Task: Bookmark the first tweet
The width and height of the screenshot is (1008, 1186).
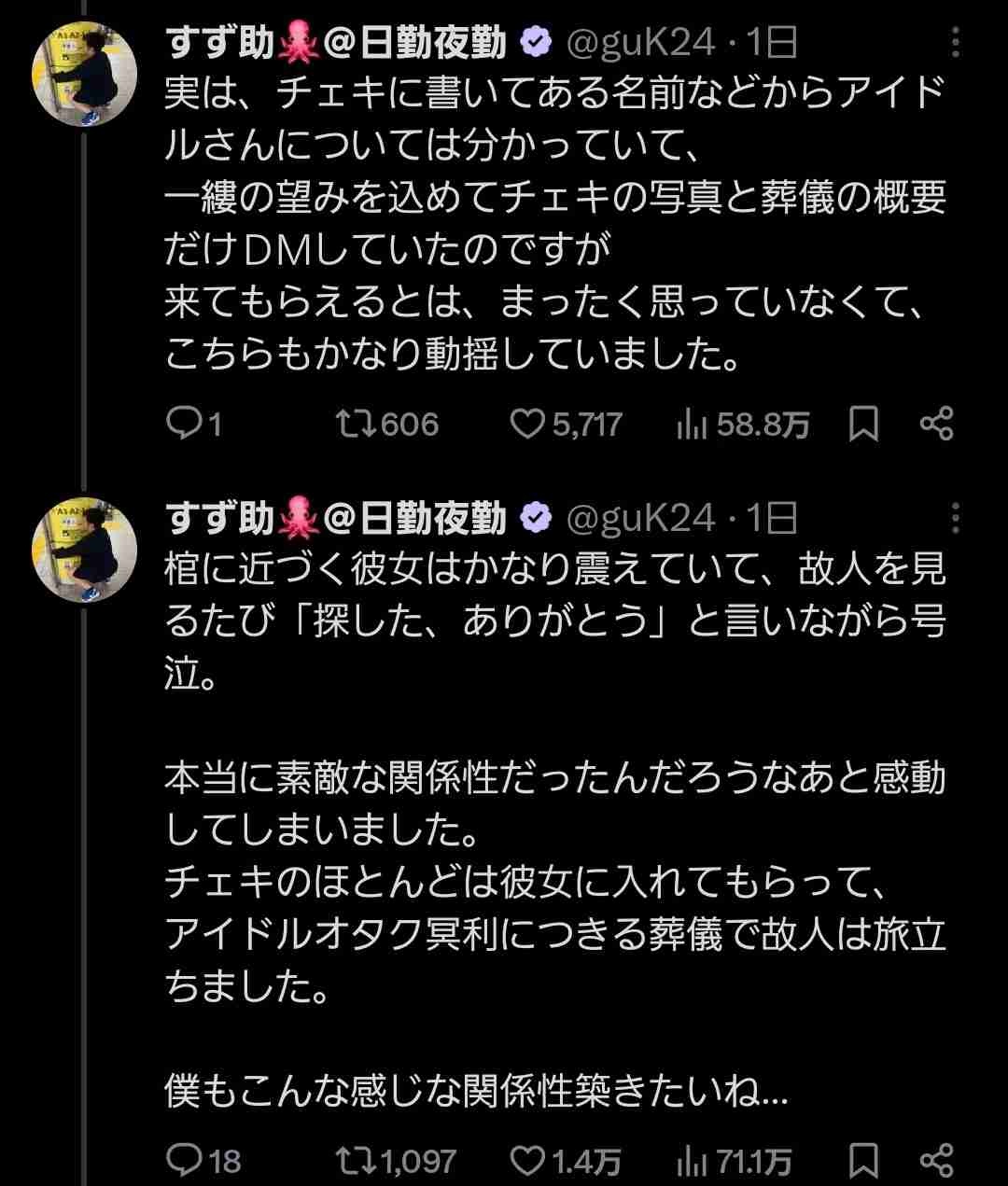Action: (863, 426)
